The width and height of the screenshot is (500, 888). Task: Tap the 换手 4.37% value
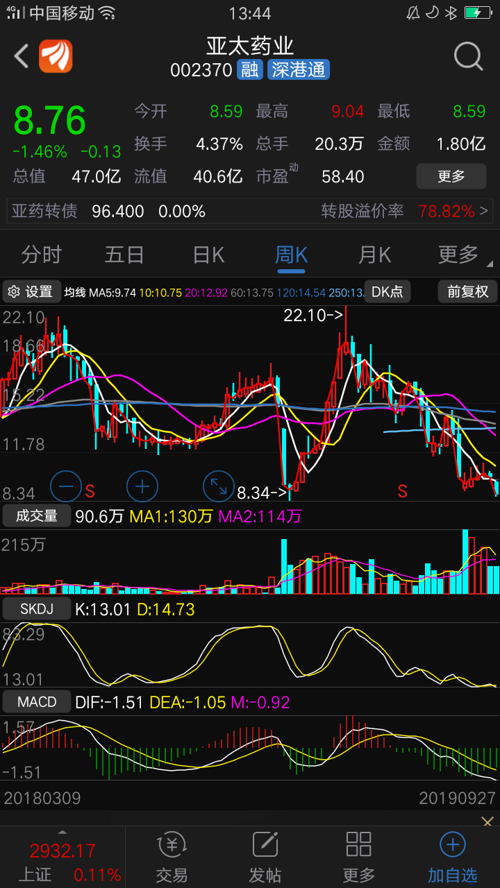[220, 144]
